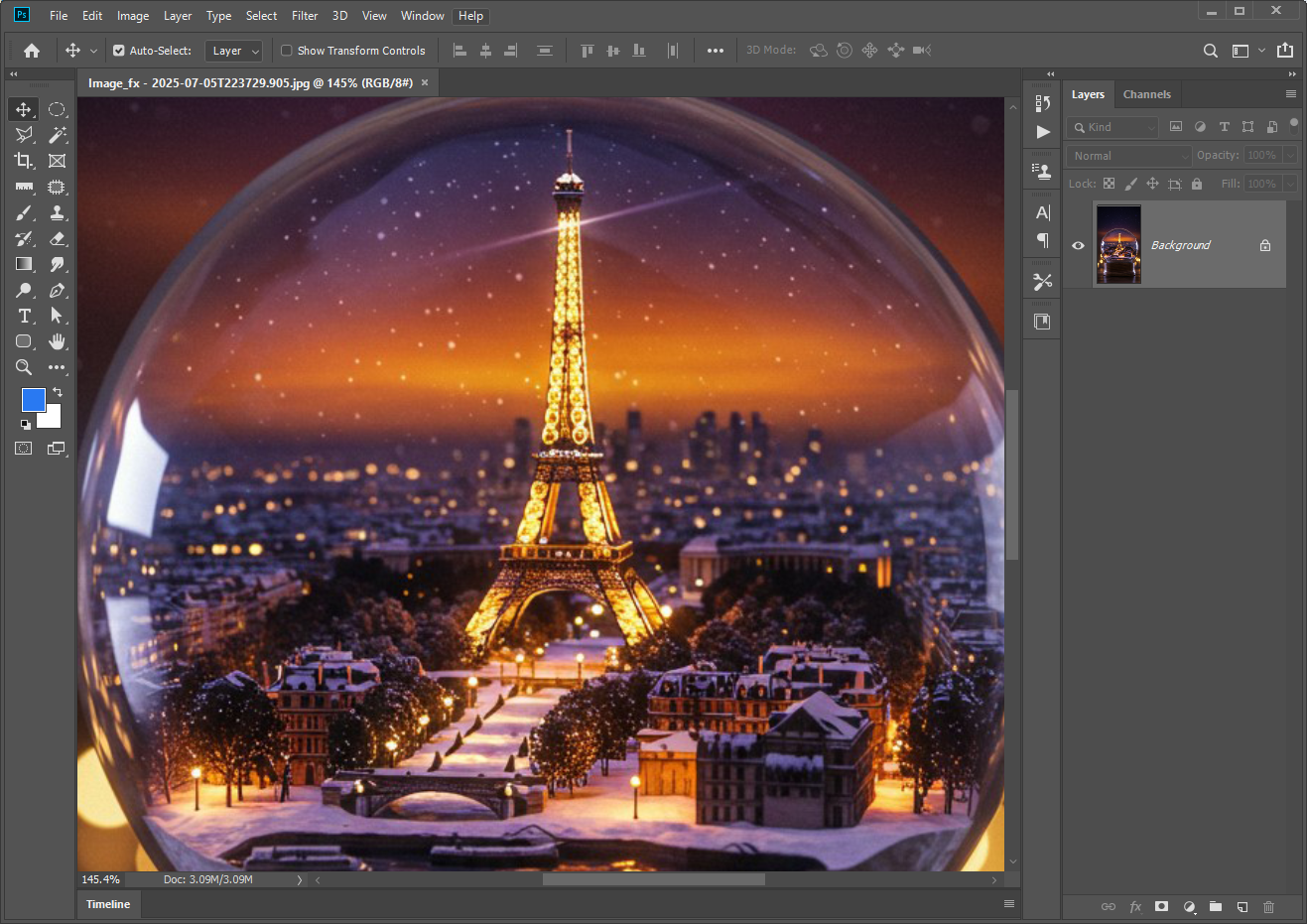The height and width of the screenshot is (924, 1307).
Task: Open the Kind filter dropdown
Action: point(1112,127)
